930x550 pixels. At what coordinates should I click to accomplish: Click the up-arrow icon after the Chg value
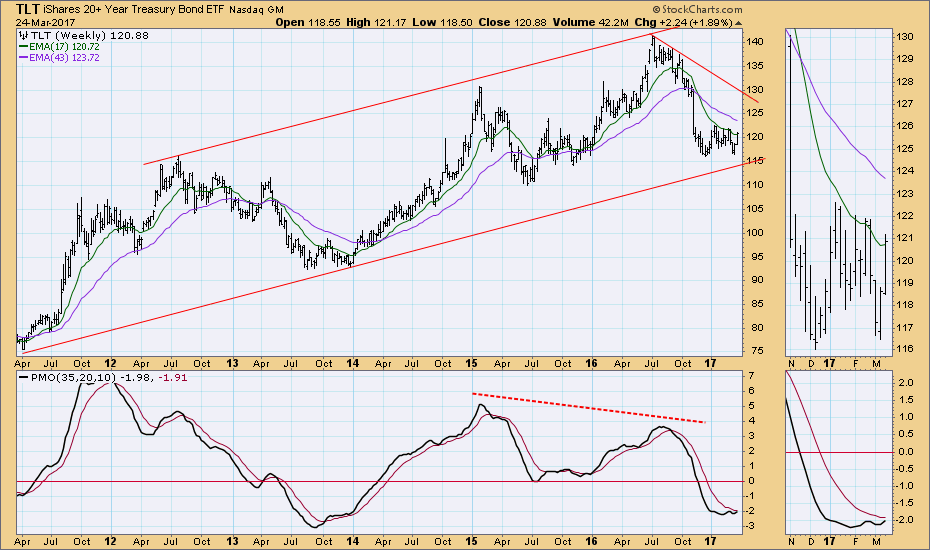tap(738, 23)
